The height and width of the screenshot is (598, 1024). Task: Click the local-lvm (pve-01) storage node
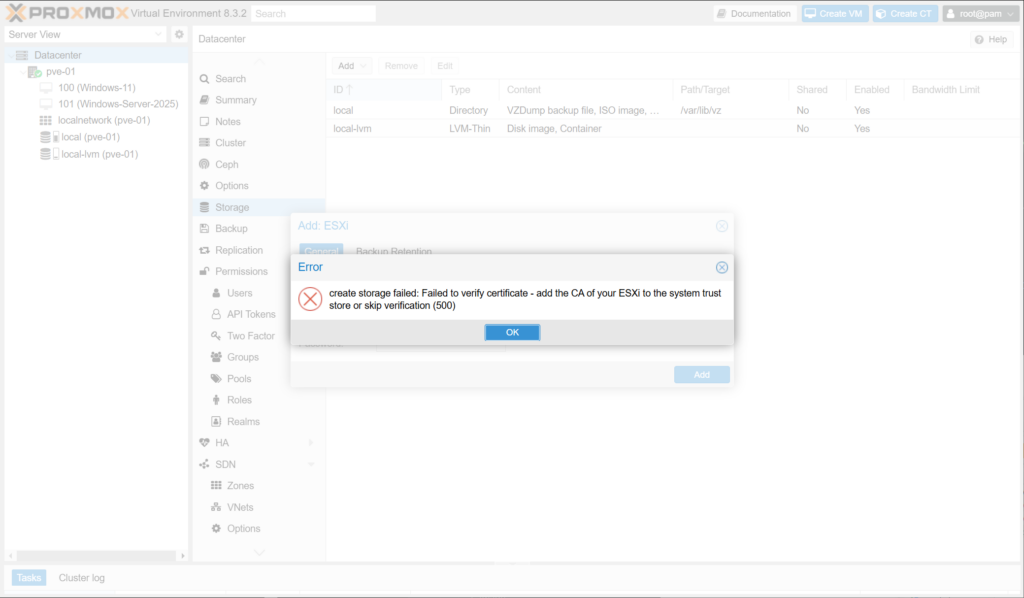[99, 154]
